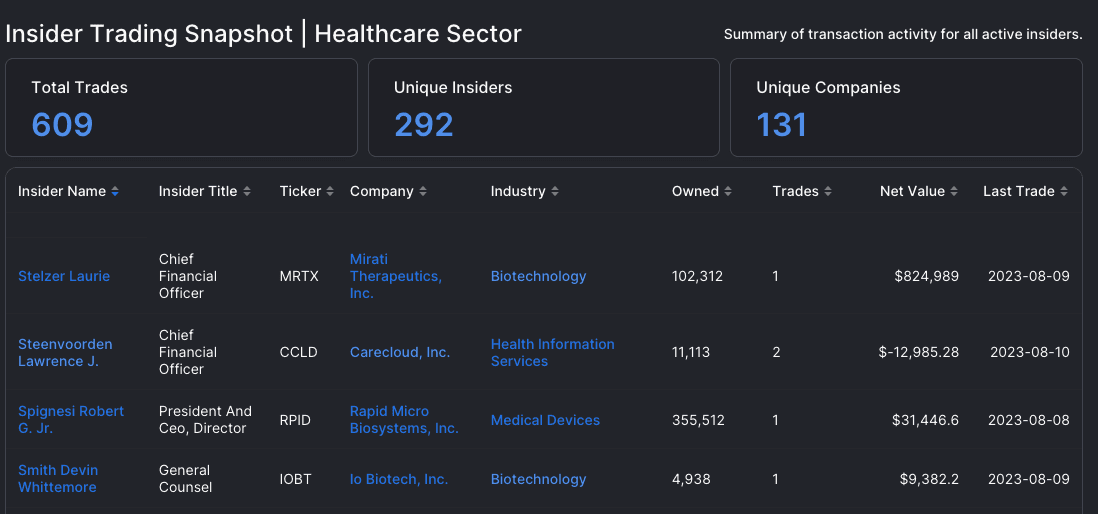Open Biotechnology industry link in Stelzer row
Viewport: 1098px width, 514px height.
point(538,276)
